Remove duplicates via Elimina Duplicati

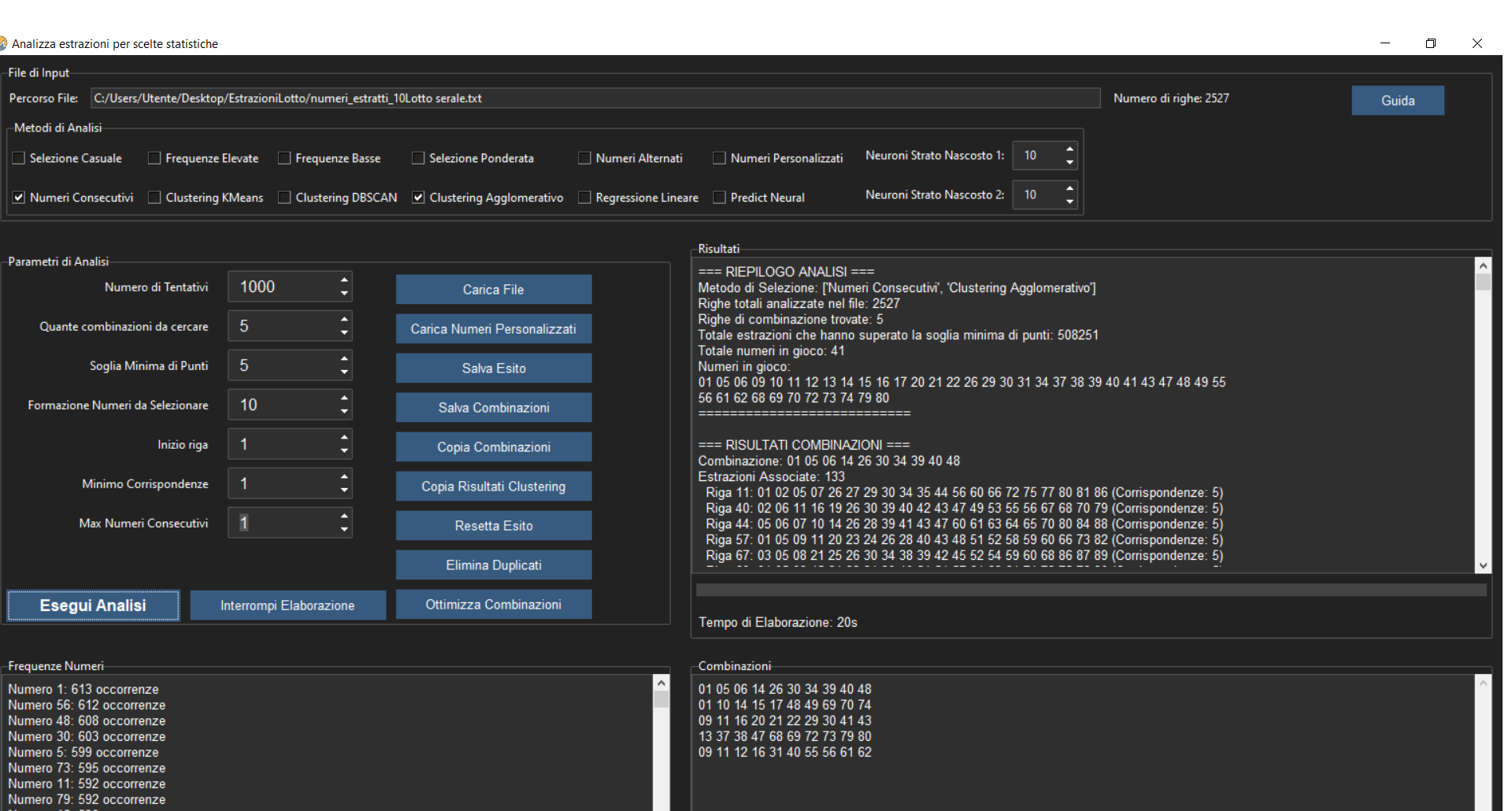(x=493, y=565)
